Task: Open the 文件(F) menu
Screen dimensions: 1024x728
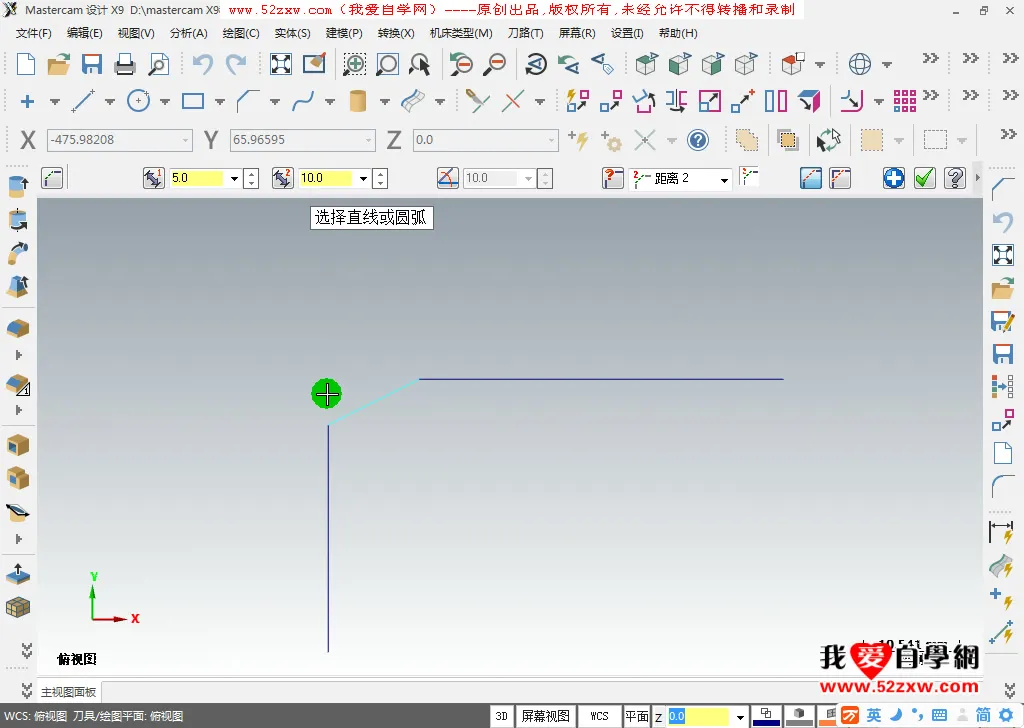Action: point(34,33)
